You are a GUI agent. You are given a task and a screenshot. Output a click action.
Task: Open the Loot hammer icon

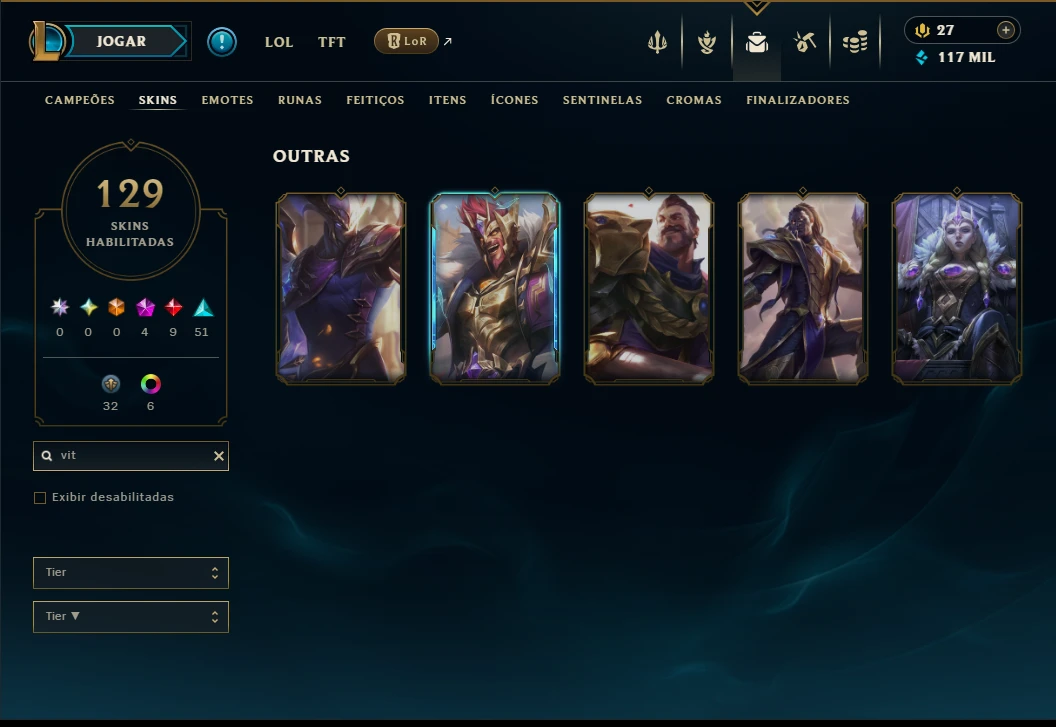point(805,42)
